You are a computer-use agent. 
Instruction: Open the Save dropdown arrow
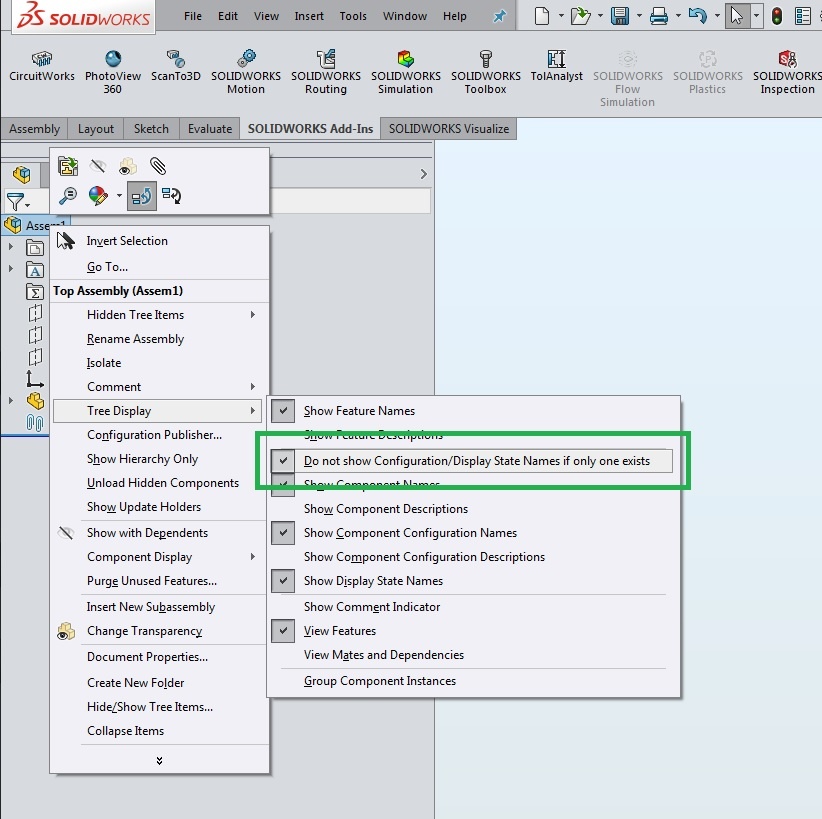tap(639, 16)
